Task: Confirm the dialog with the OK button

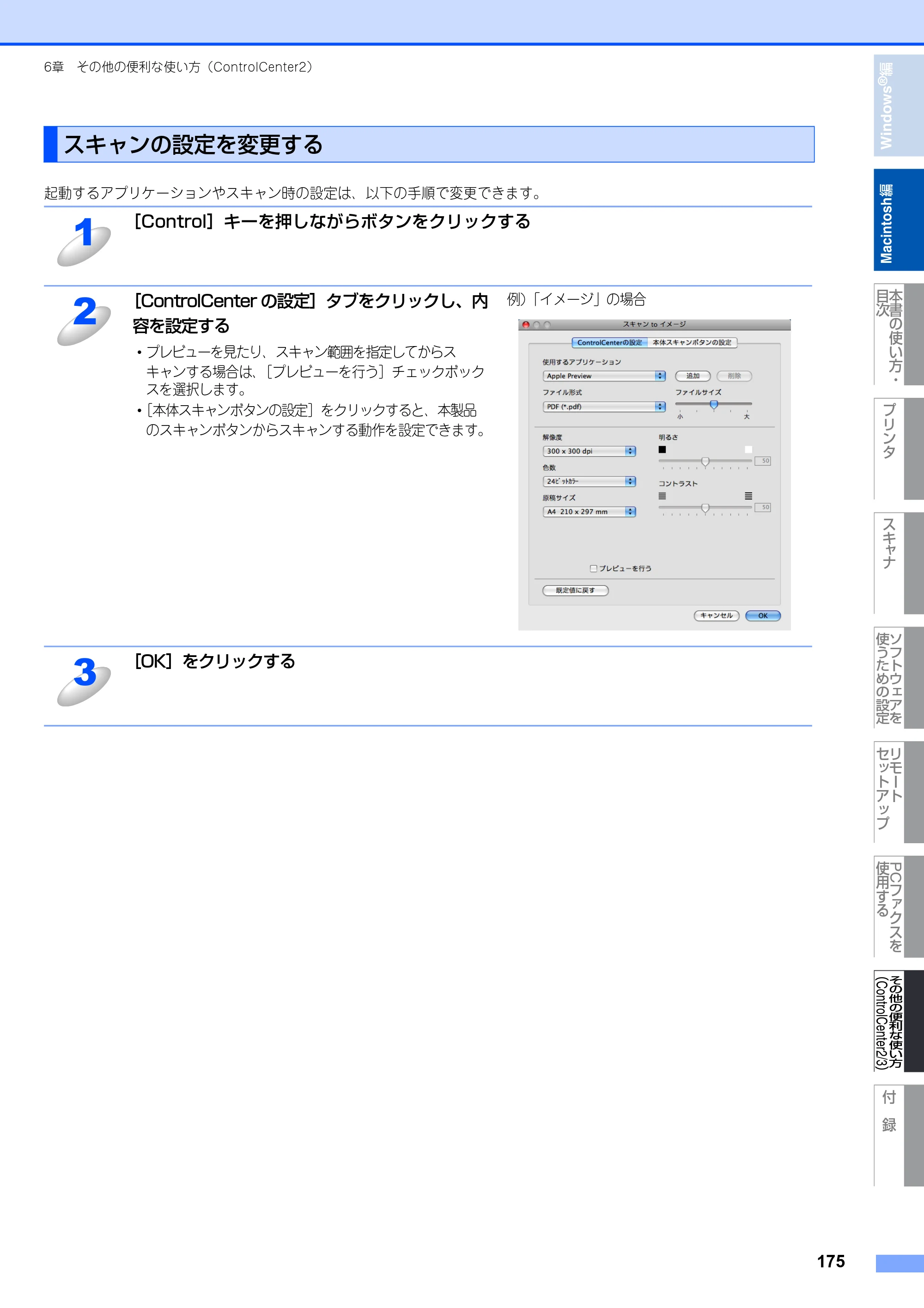Action: click(763, 616)
